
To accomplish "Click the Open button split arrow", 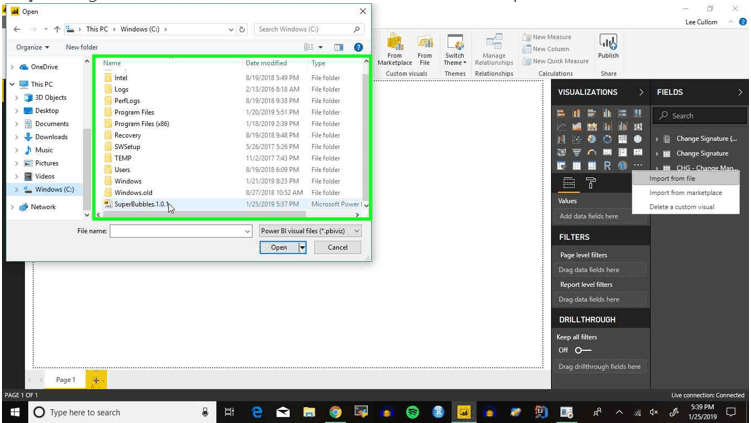I will click(302, 247).
